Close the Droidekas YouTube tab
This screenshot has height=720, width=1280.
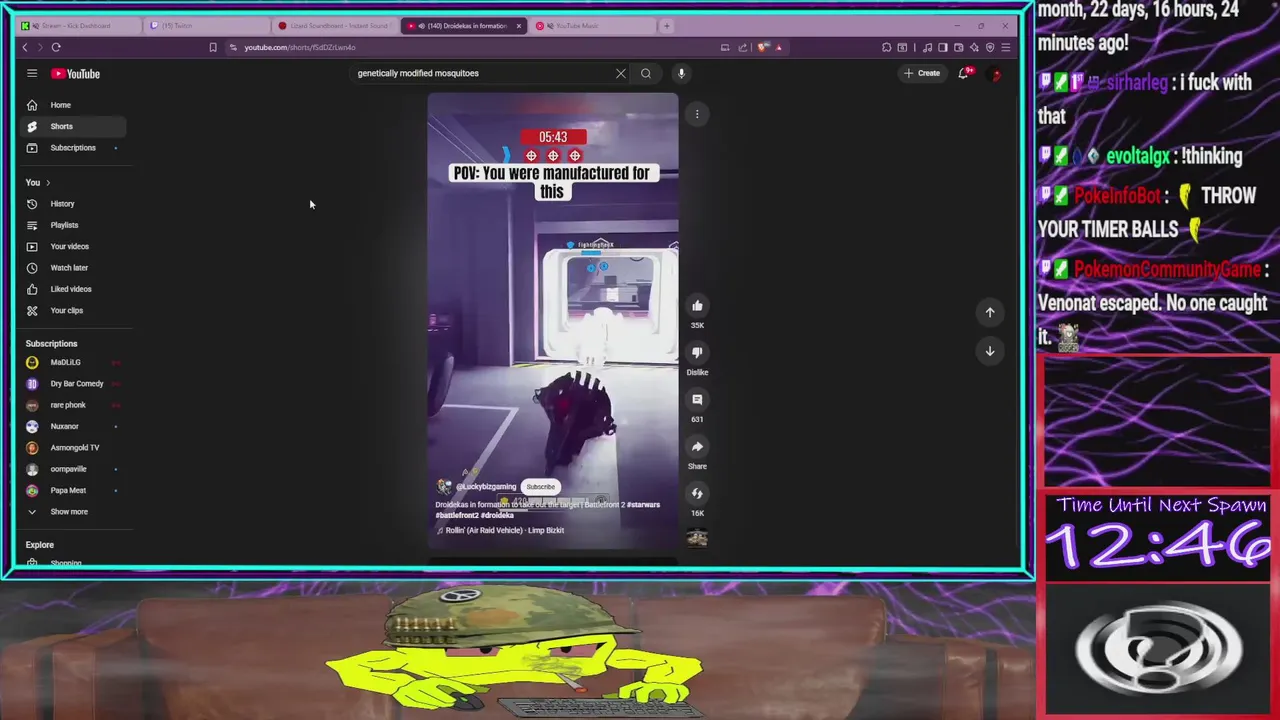click(x=518, y=26)
